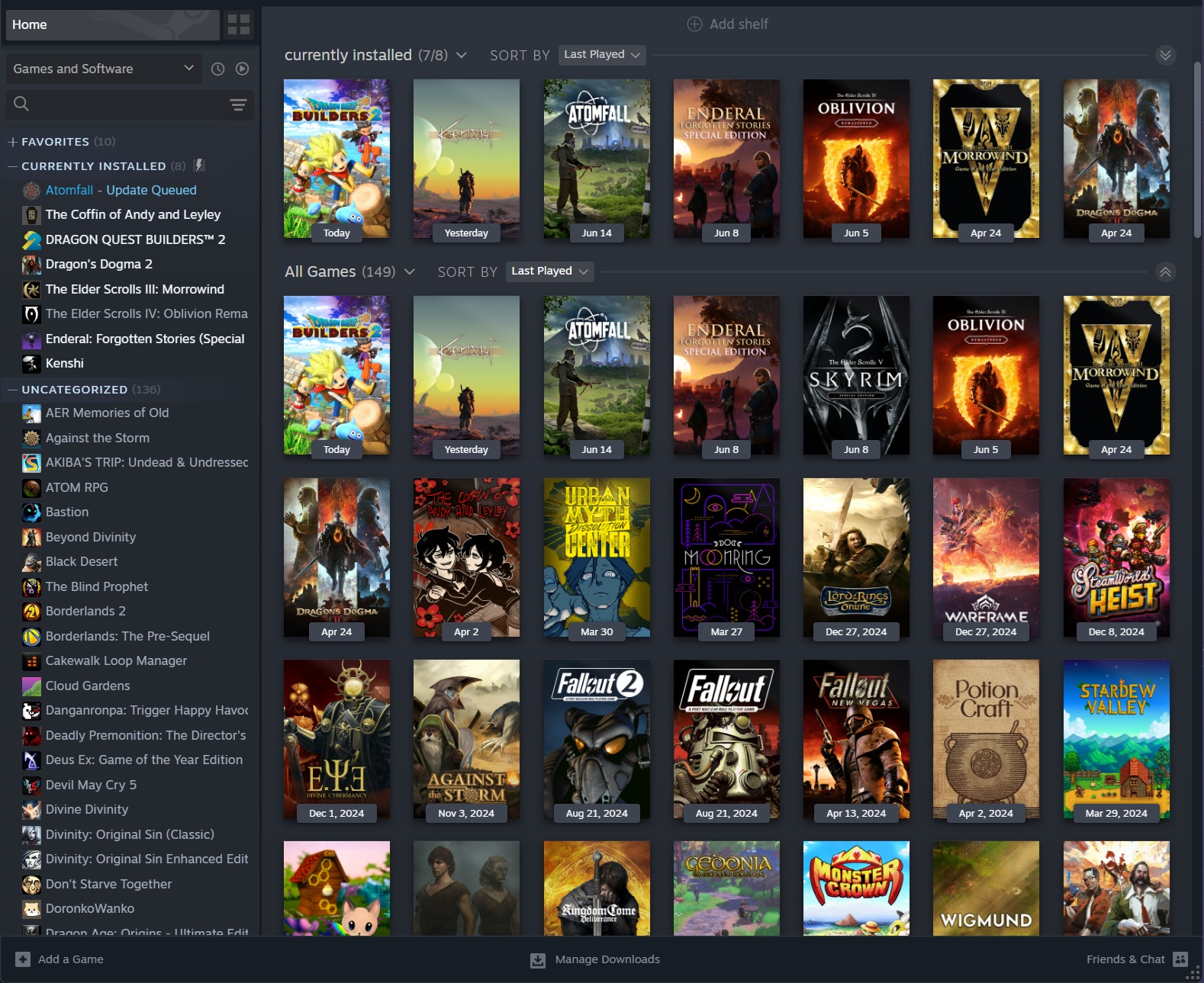Open the Fallout New Vegas cover
Viewport: 1204px width, 983px height.
[x=856, y=739]
